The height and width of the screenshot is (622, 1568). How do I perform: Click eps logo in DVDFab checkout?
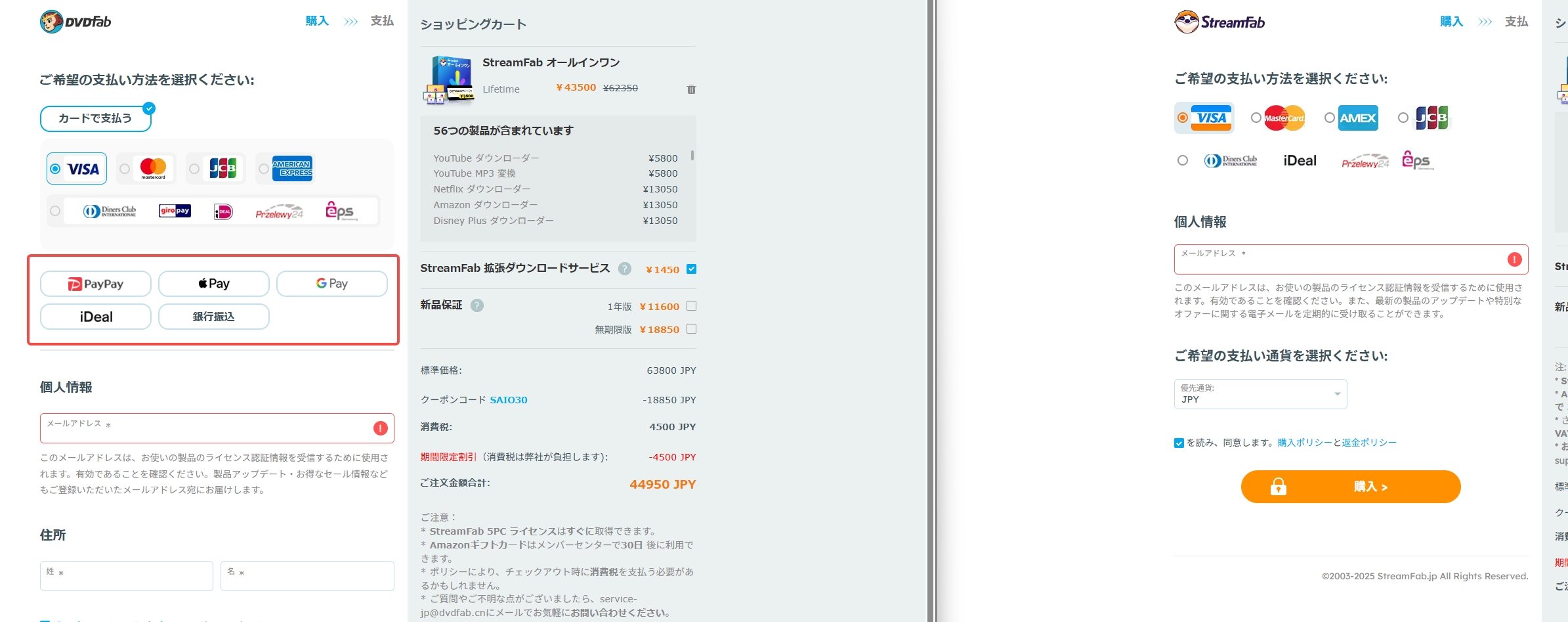(341, 211)
